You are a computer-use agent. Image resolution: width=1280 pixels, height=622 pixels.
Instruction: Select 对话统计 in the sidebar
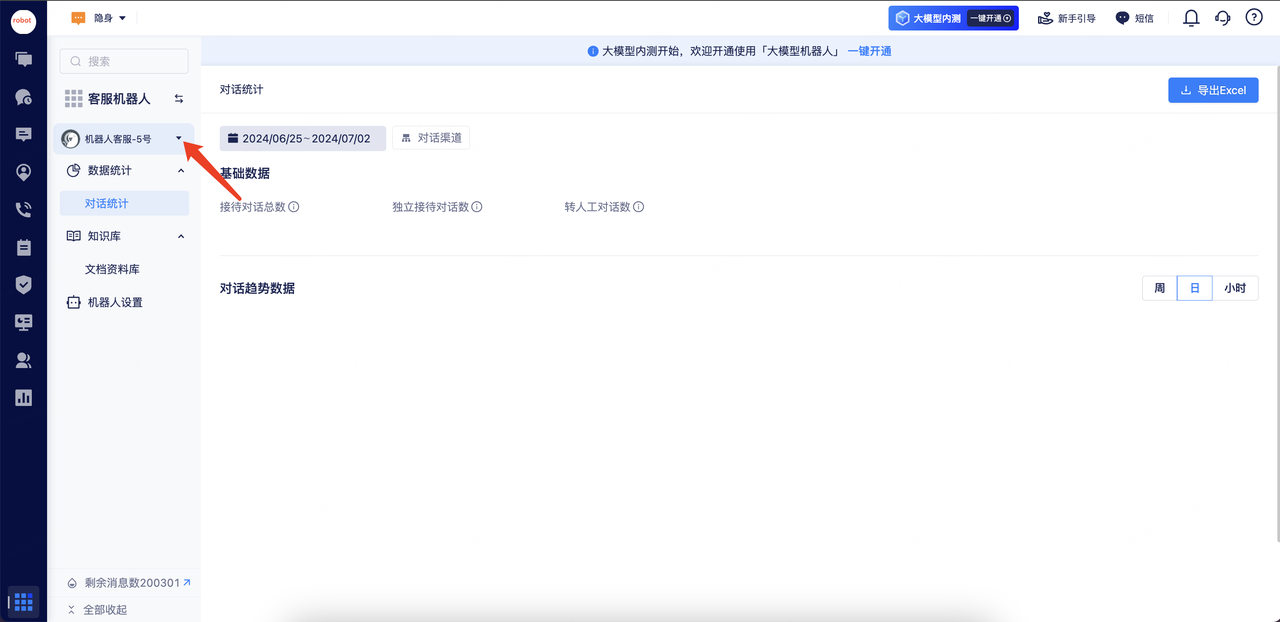coord(124,203)
